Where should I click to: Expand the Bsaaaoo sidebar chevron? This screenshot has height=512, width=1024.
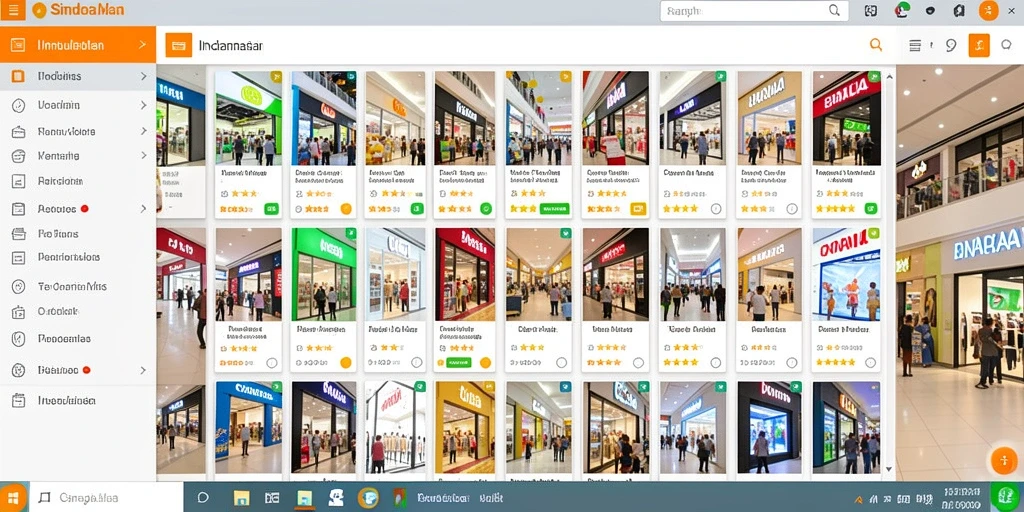[143, 370]
